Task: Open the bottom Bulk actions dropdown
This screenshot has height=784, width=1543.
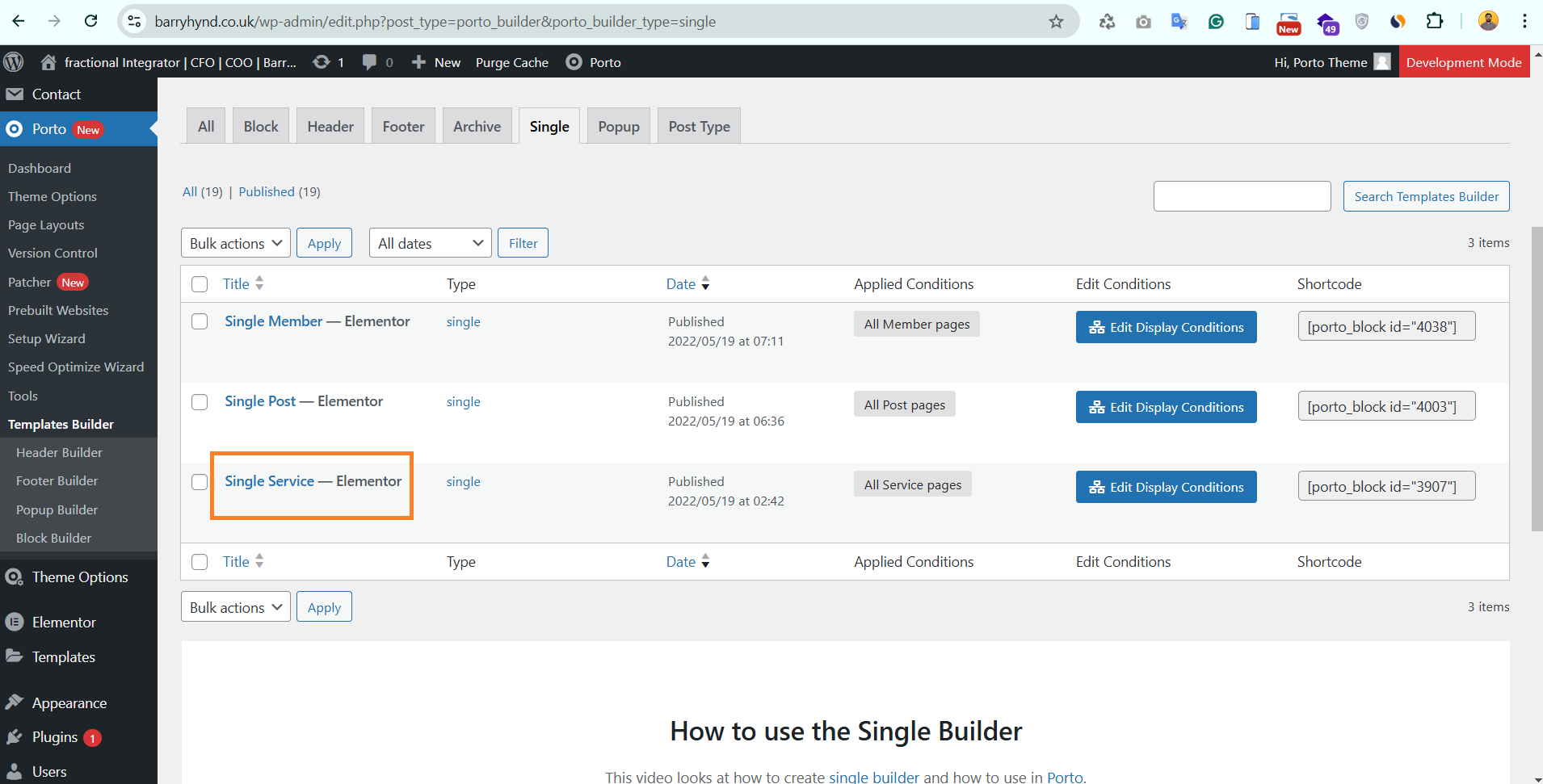Action: tap(236, 607)
